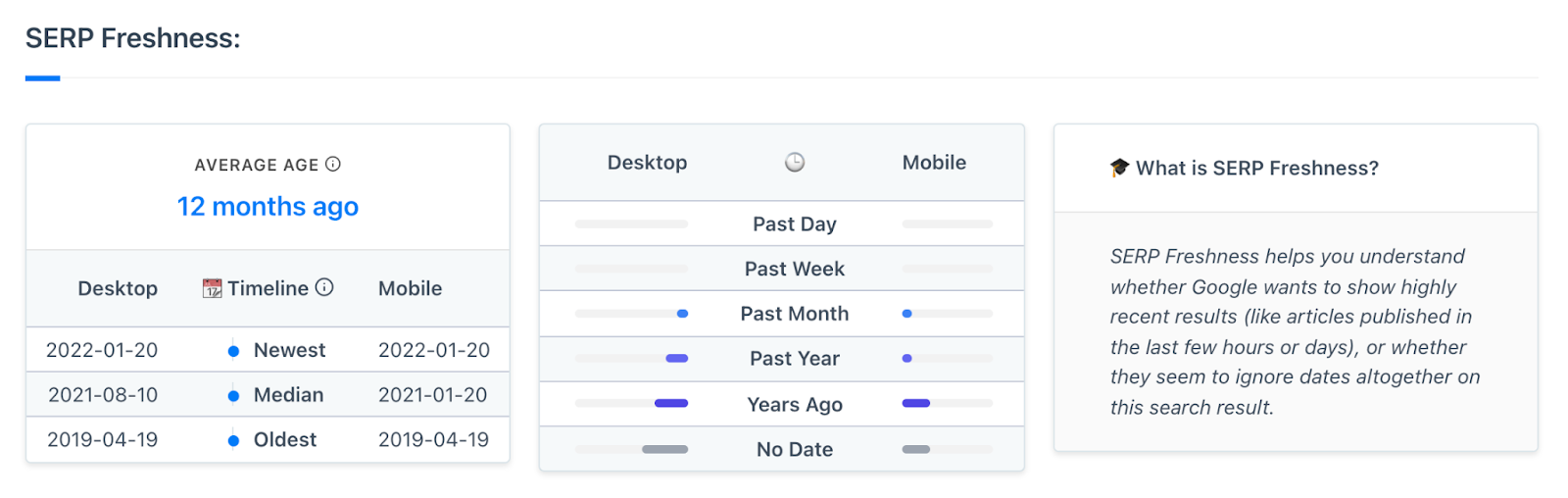
Task: Click the Timeline calendar icon
Action: point(212,288)
